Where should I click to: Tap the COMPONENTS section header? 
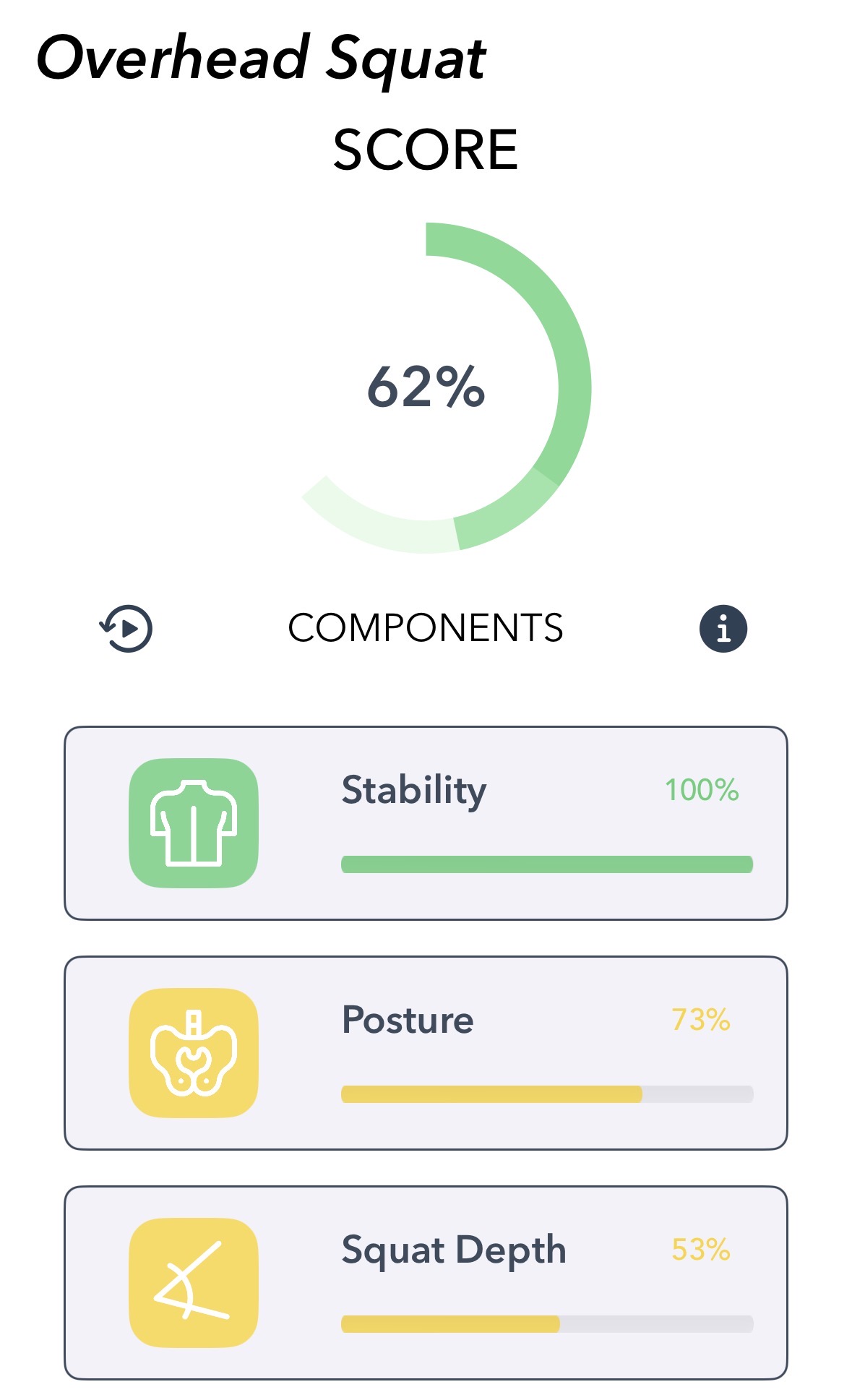click(x=426, y=627)
